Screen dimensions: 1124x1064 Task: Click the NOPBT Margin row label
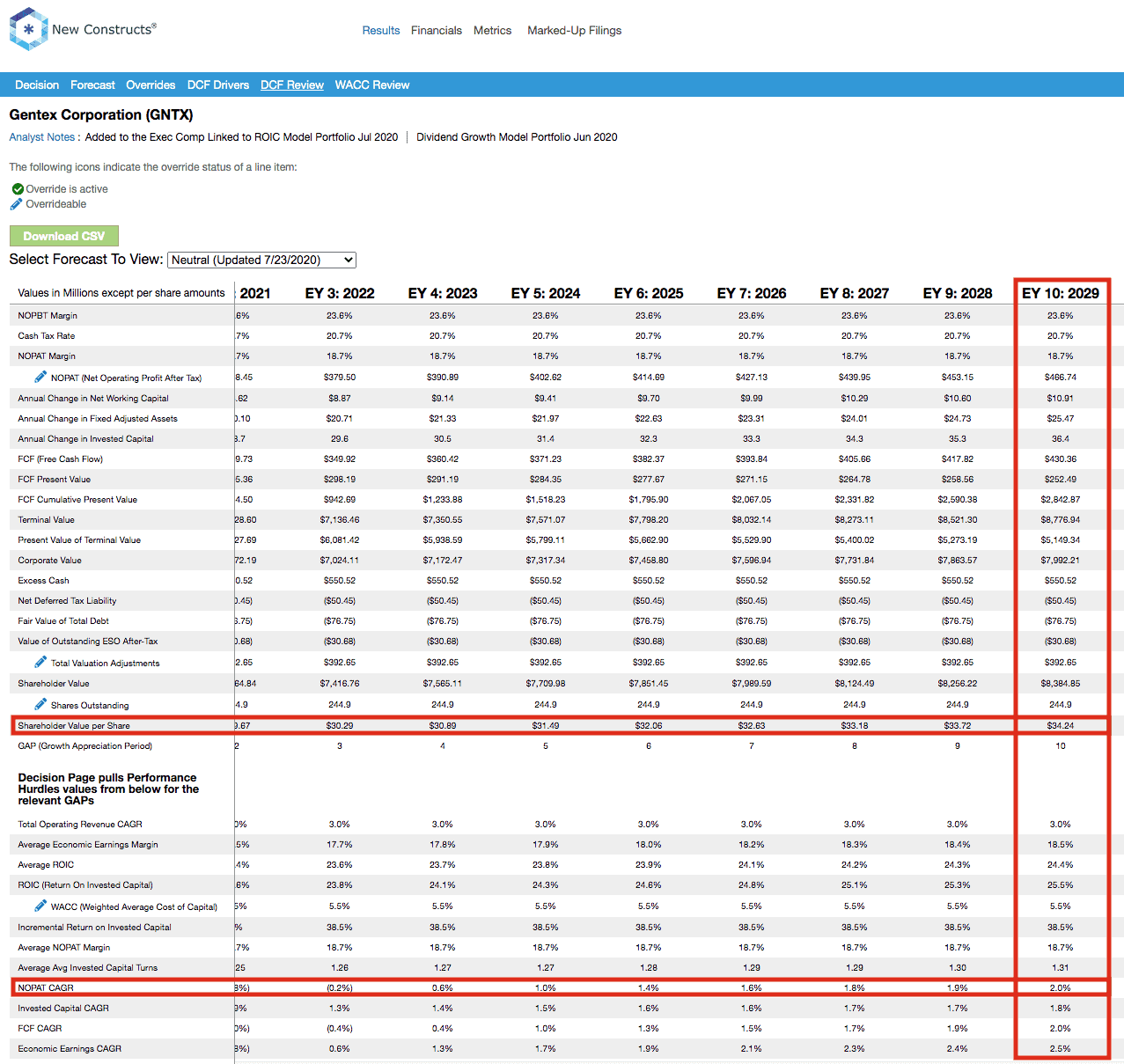coord(48,315)
